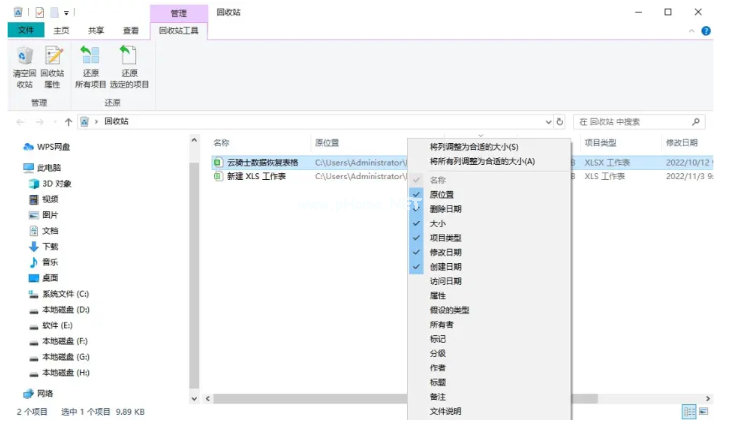Select 此电脑 in the navigation pane
729x426 pixels.
click(x=42, y=167)
